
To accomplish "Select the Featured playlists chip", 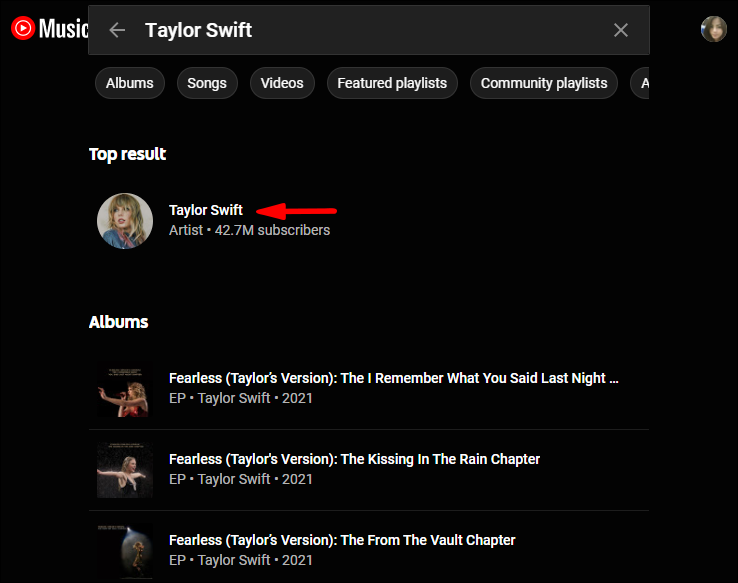I will pyautogui.click(x=392, y=83).
